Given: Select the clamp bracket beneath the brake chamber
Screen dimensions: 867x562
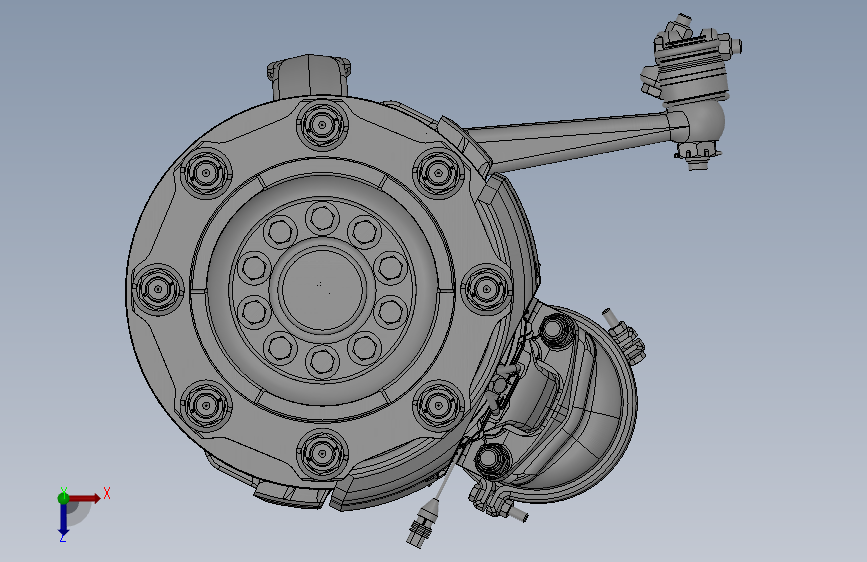Looking at the screenshot, I should coord(491,499).
